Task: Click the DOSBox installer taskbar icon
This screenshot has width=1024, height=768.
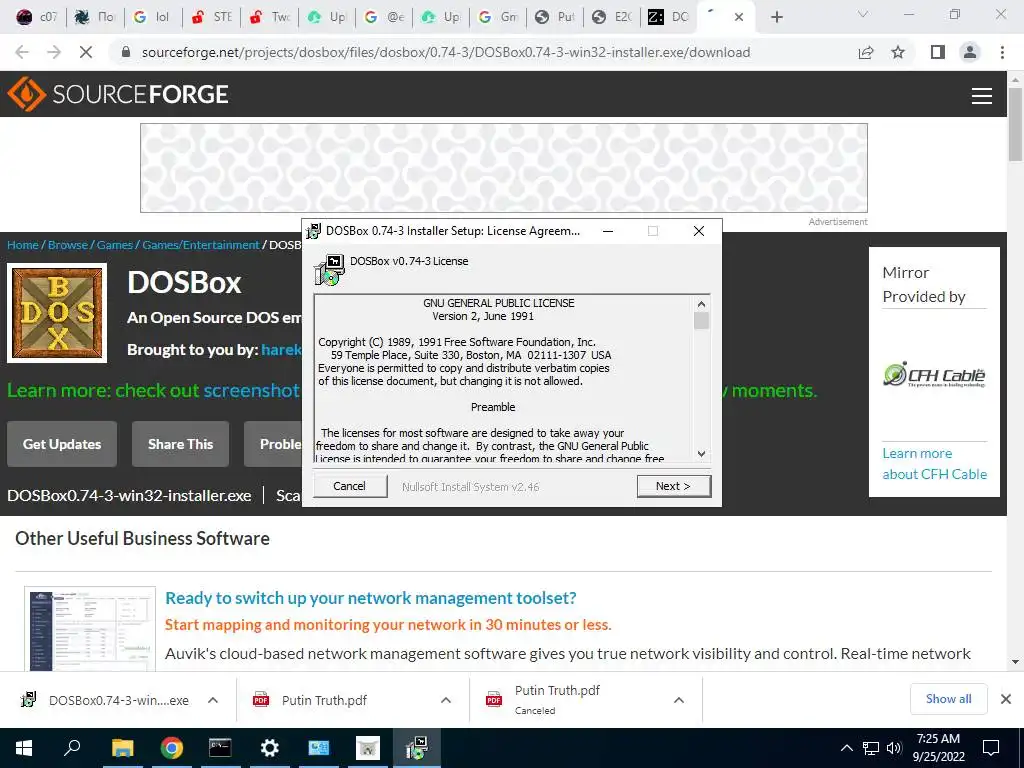Action: [x=417, y=748]
